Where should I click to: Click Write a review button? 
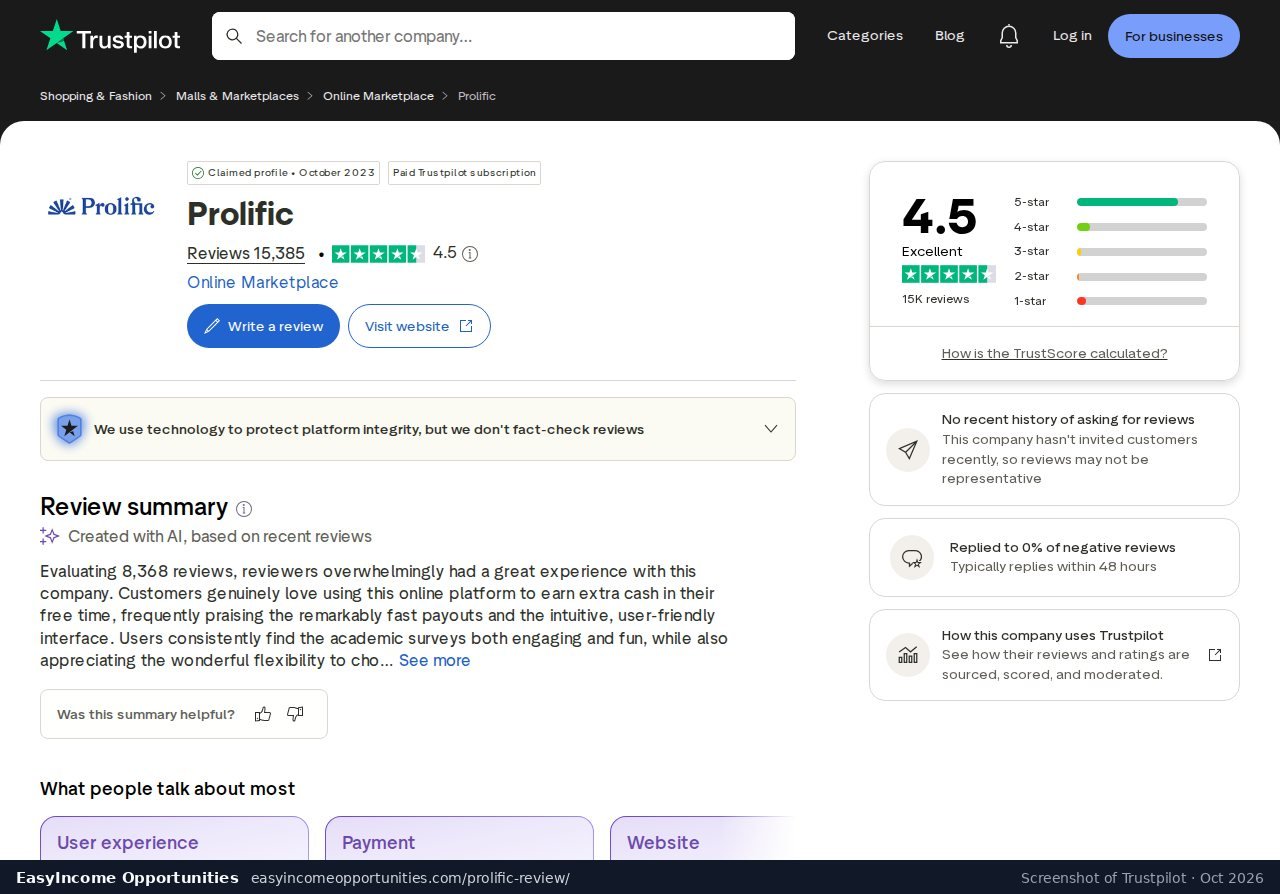point(263,326)
